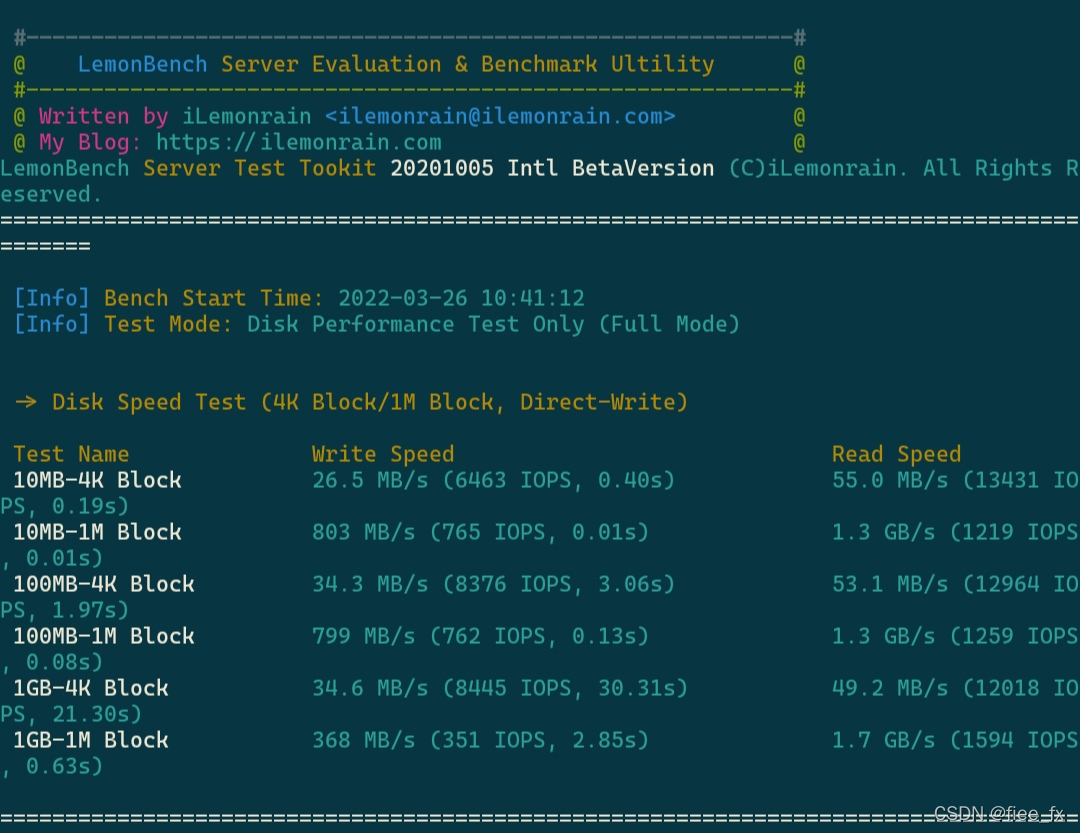The width and height of the screenshot is (1080, 833).
Task: Click read speed 53.1 MB/s (12964
Action: coord(935,584)
